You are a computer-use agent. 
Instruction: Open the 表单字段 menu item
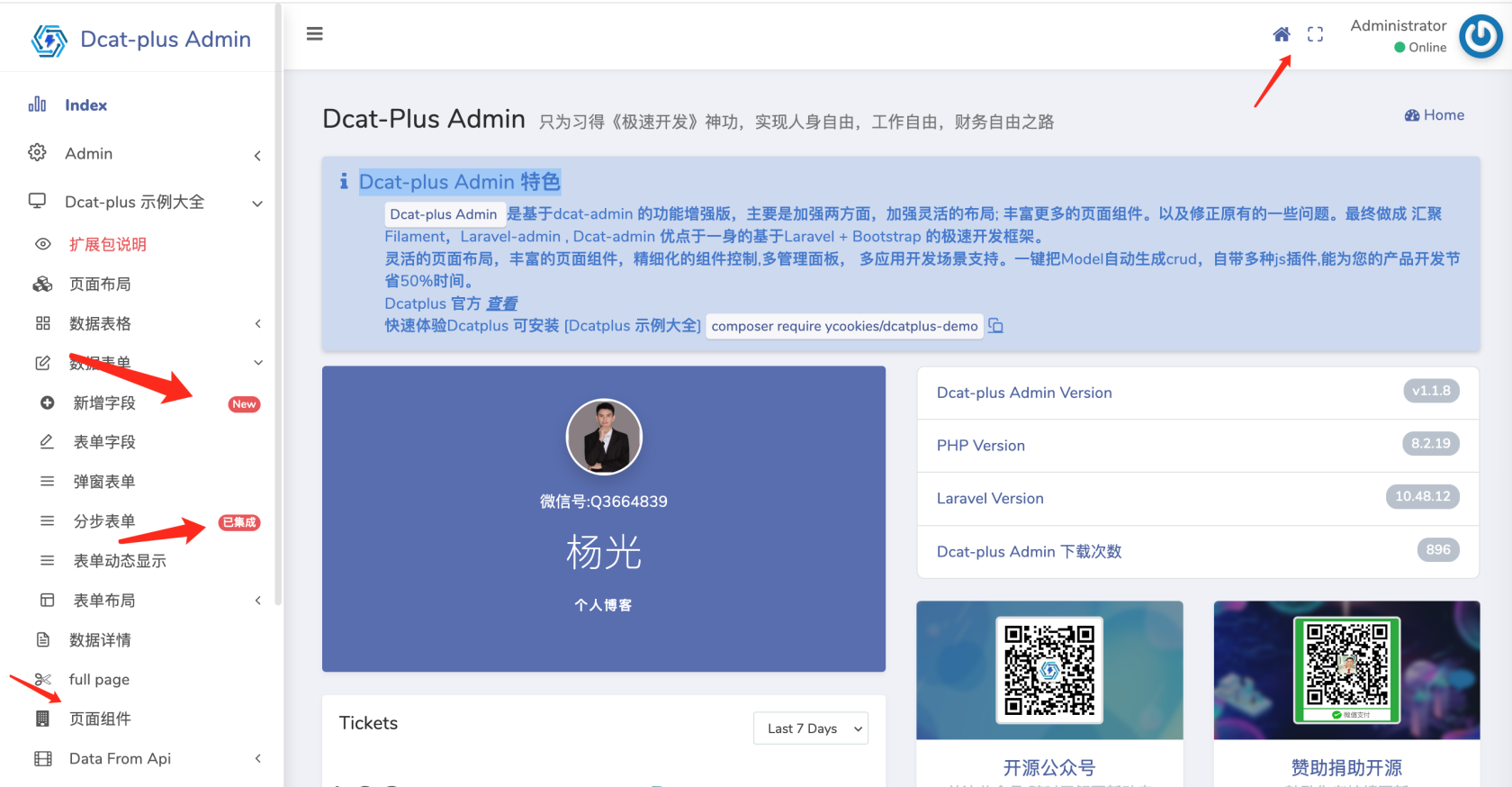click(x=104, y=441)
